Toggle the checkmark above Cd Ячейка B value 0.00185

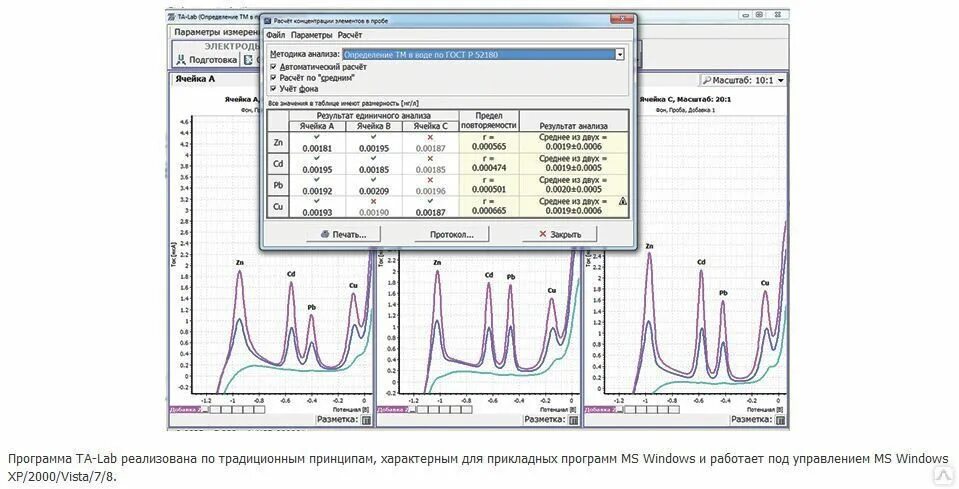coord(374,159)
